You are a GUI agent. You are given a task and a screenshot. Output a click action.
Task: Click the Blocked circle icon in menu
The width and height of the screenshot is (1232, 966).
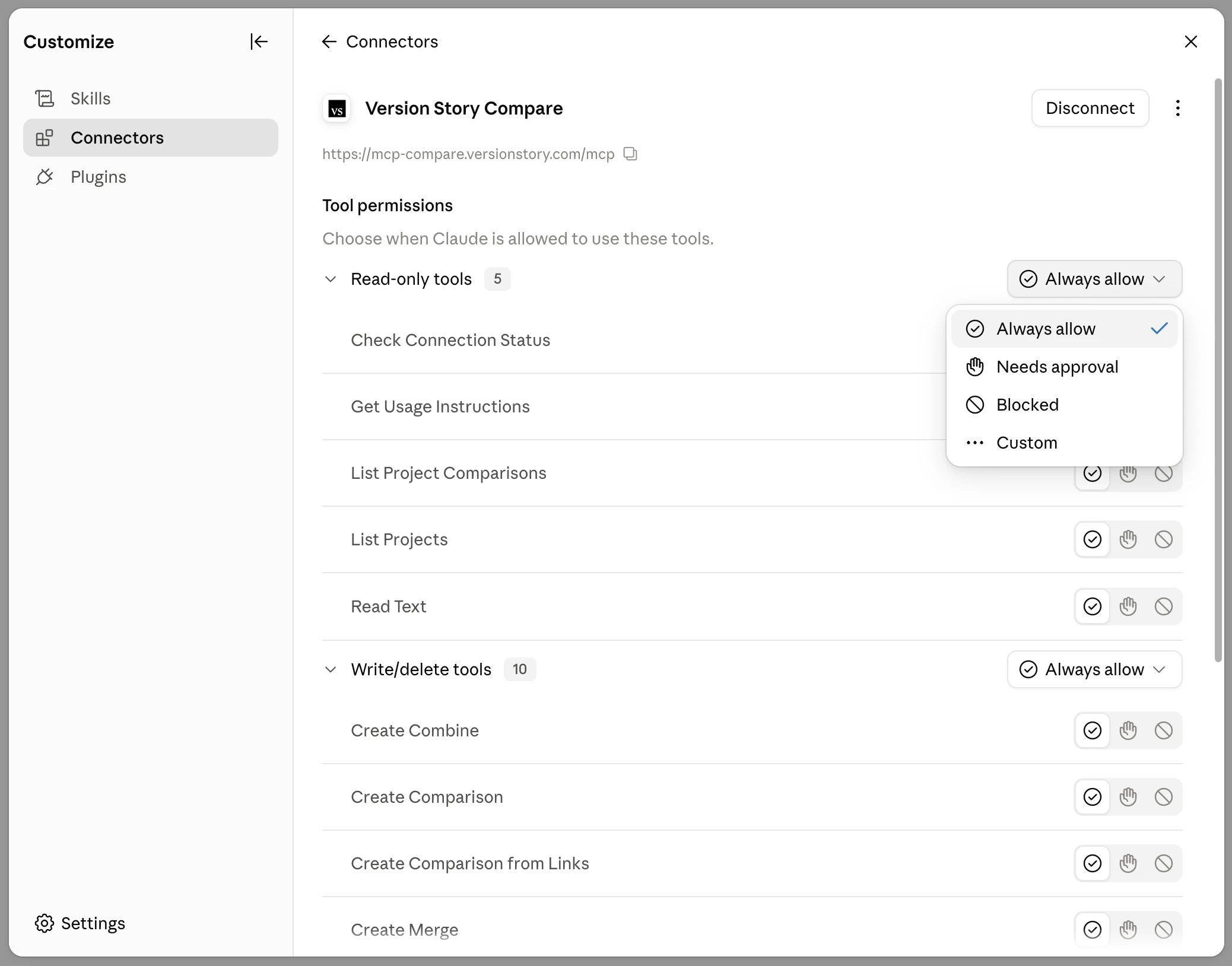coord(975,405)
